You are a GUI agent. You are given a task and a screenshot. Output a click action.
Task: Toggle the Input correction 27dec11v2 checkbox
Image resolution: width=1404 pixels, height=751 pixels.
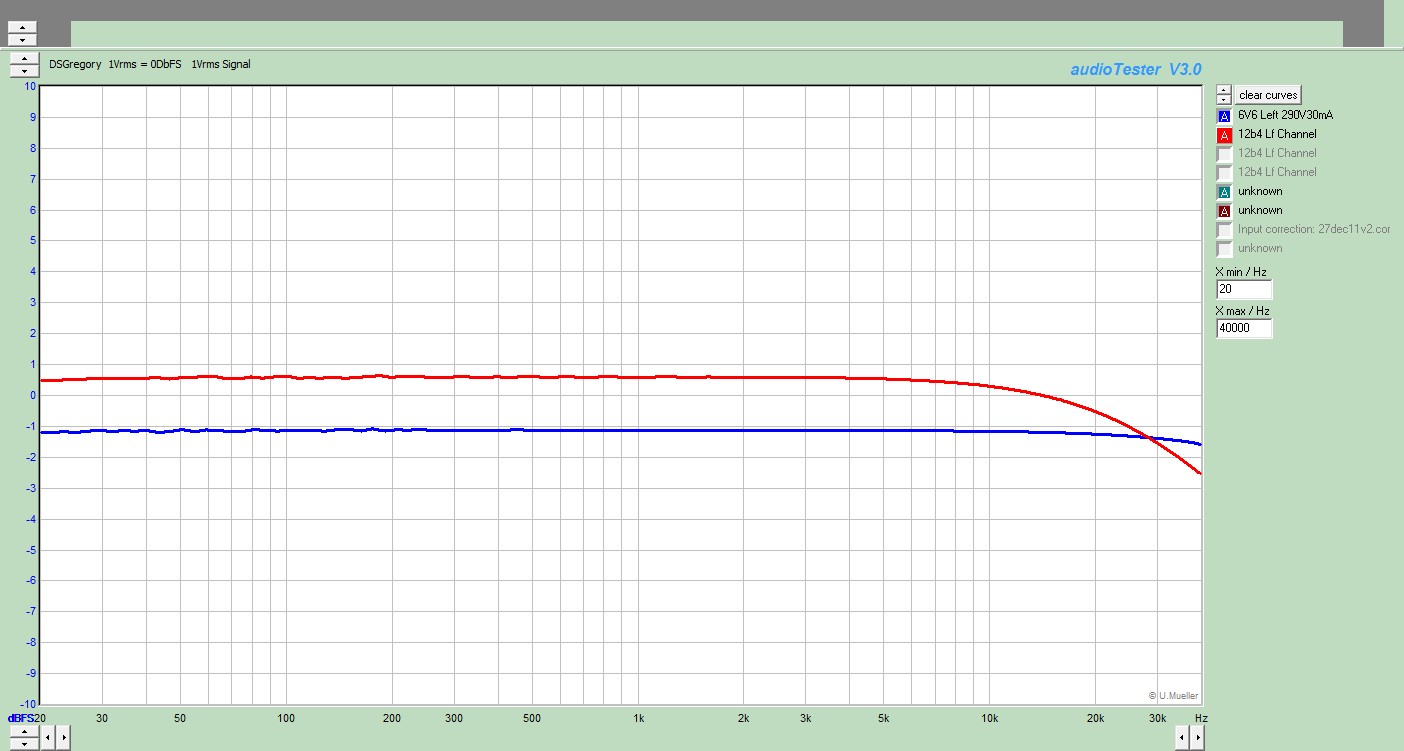[1224, 230]
